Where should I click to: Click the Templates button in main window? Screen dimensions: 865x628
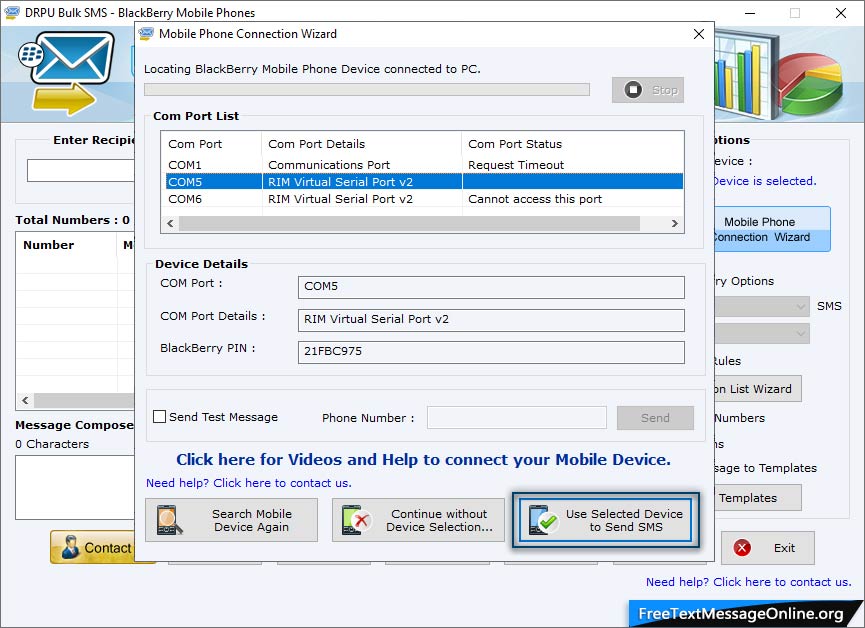pos(757,498)
